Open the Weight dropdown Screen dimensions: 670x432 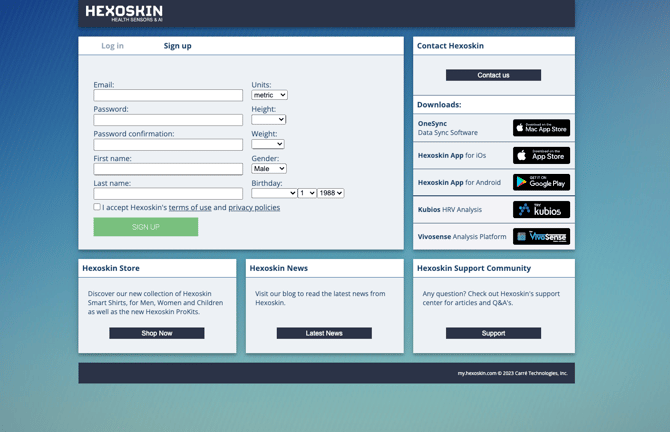coord(267,144)
